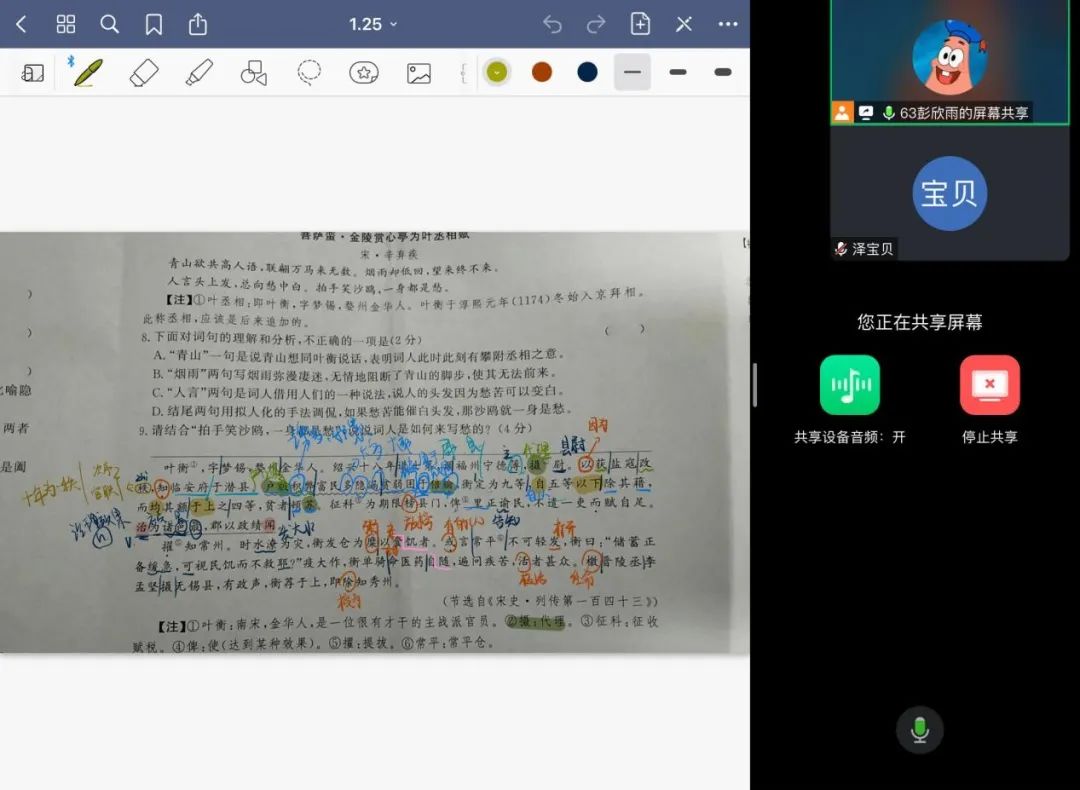Select the Highlighter tool
1080x790 pixels.
pyautogui.click(x=199, y=72)
